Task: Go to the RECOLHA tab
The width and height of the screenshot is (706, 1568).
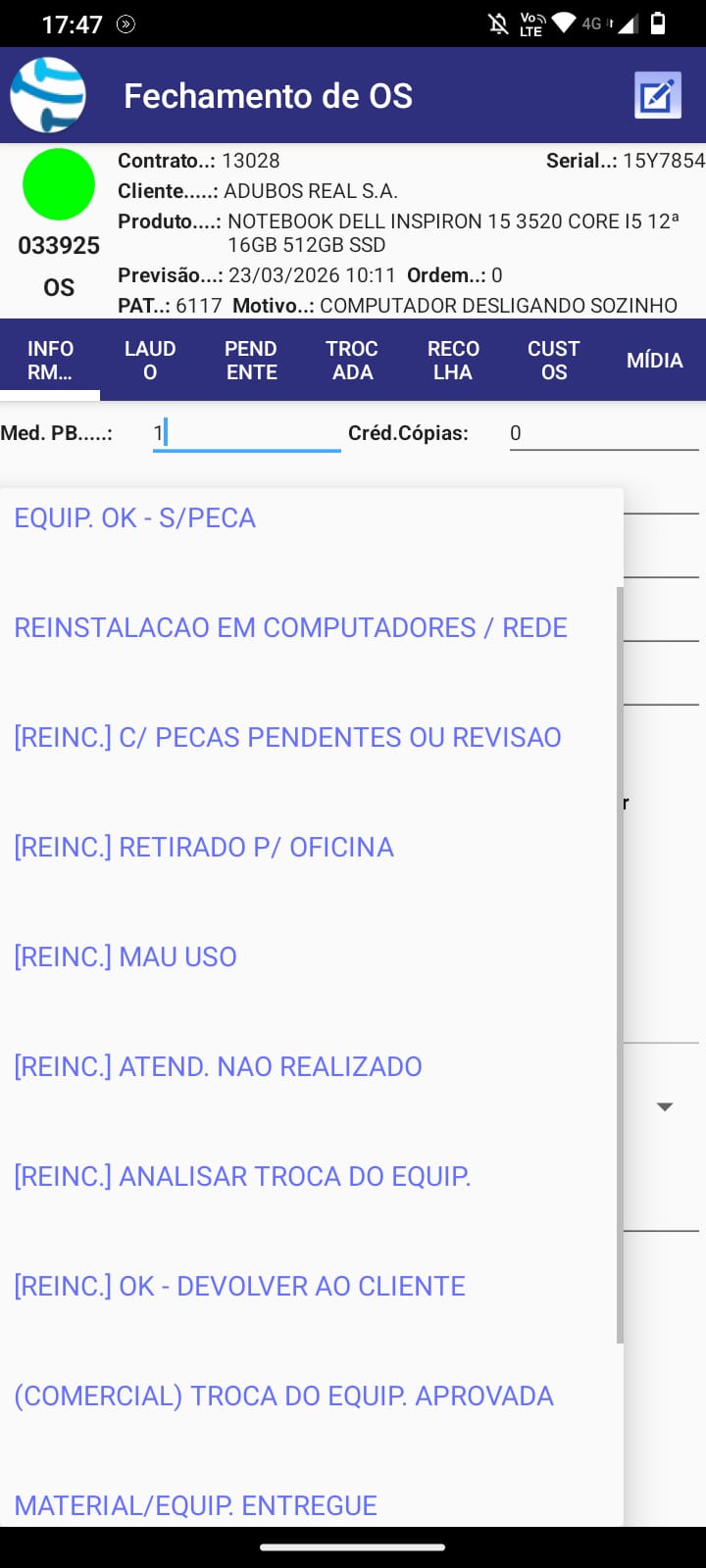Action: (x=453, y=360)
